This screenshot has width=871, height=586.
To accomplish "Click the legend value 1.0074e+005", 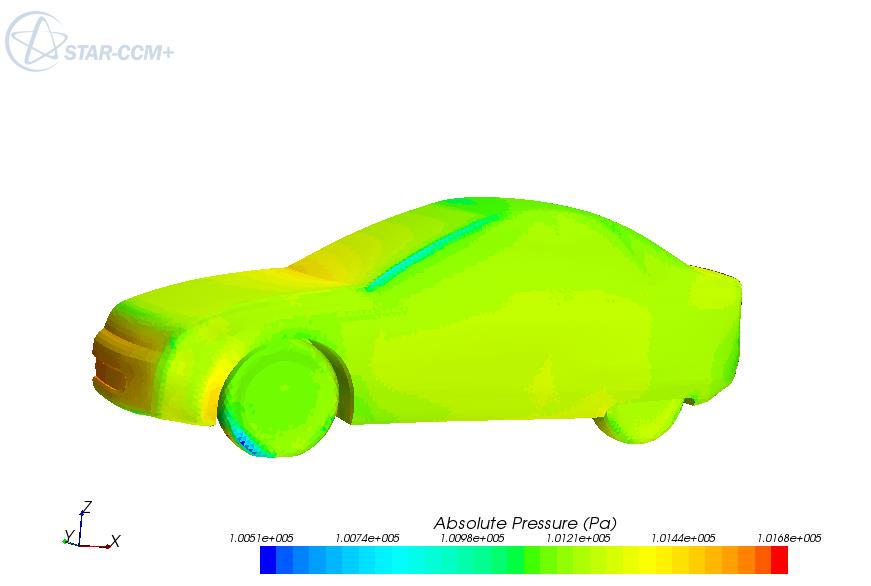I will click(367, 538).
